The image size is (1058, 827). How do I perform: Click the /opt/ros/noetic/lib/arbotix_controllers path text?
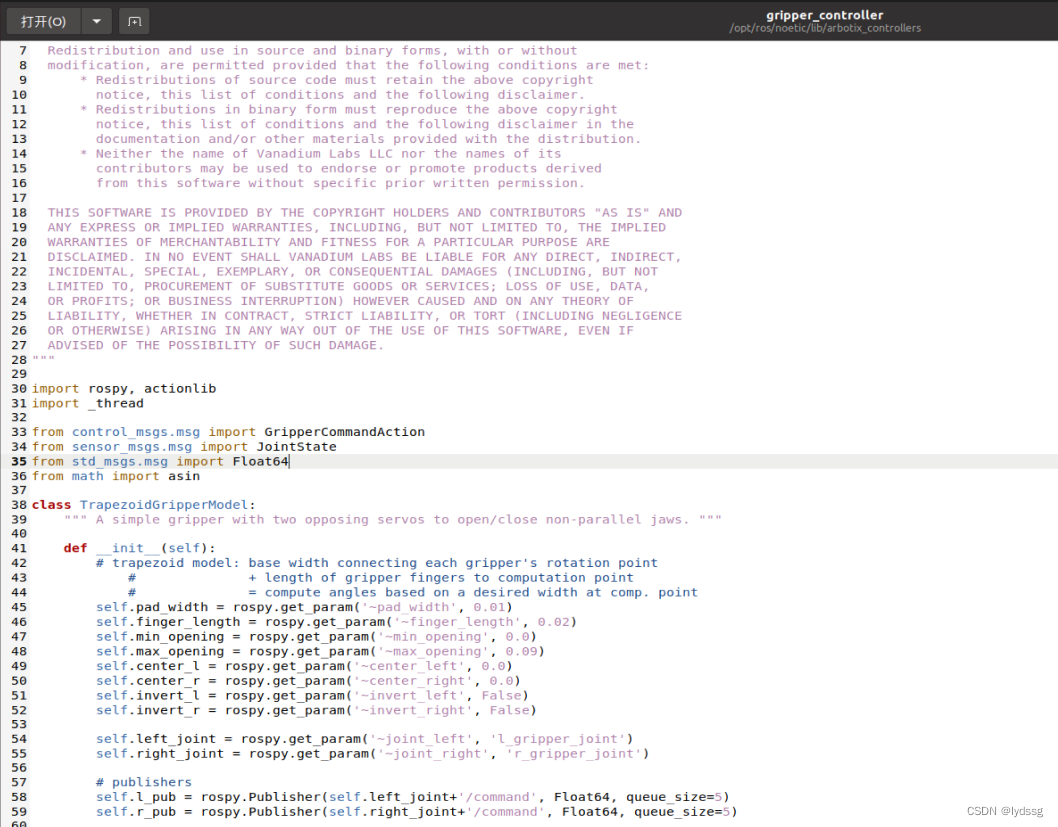pyautogui.click(x=824, y=28)
